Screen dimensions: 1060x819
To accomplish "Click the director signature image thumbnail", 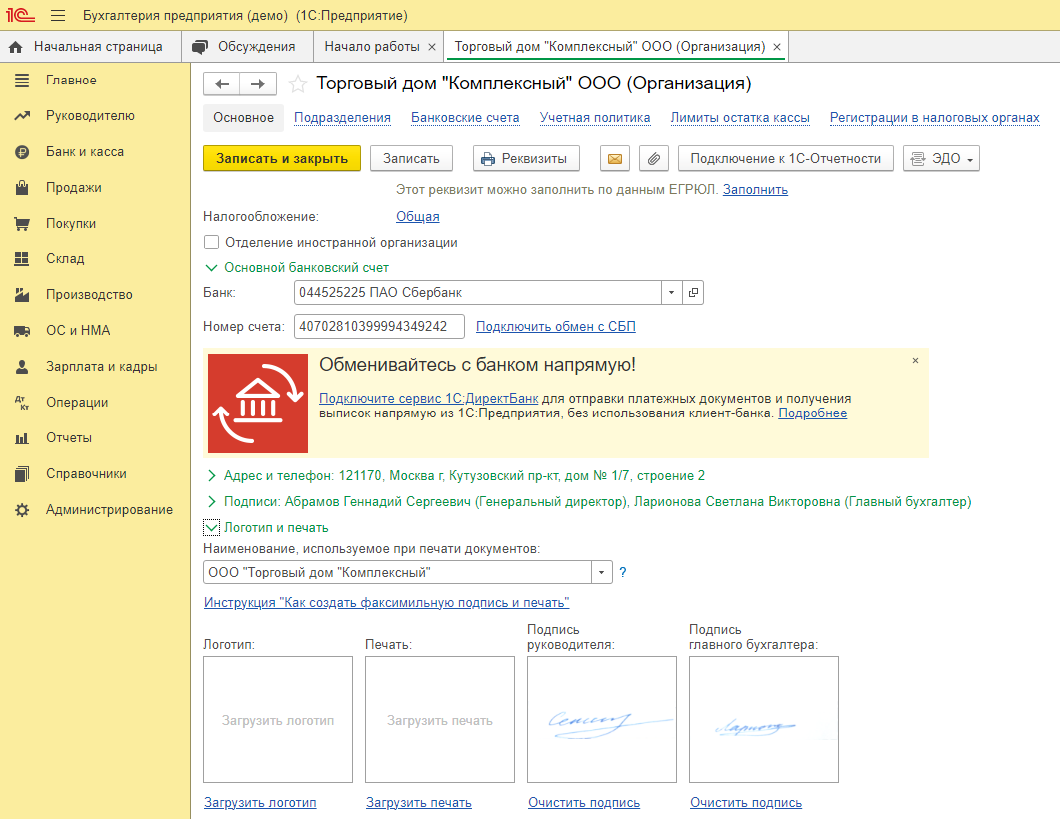I will (602, 720).
